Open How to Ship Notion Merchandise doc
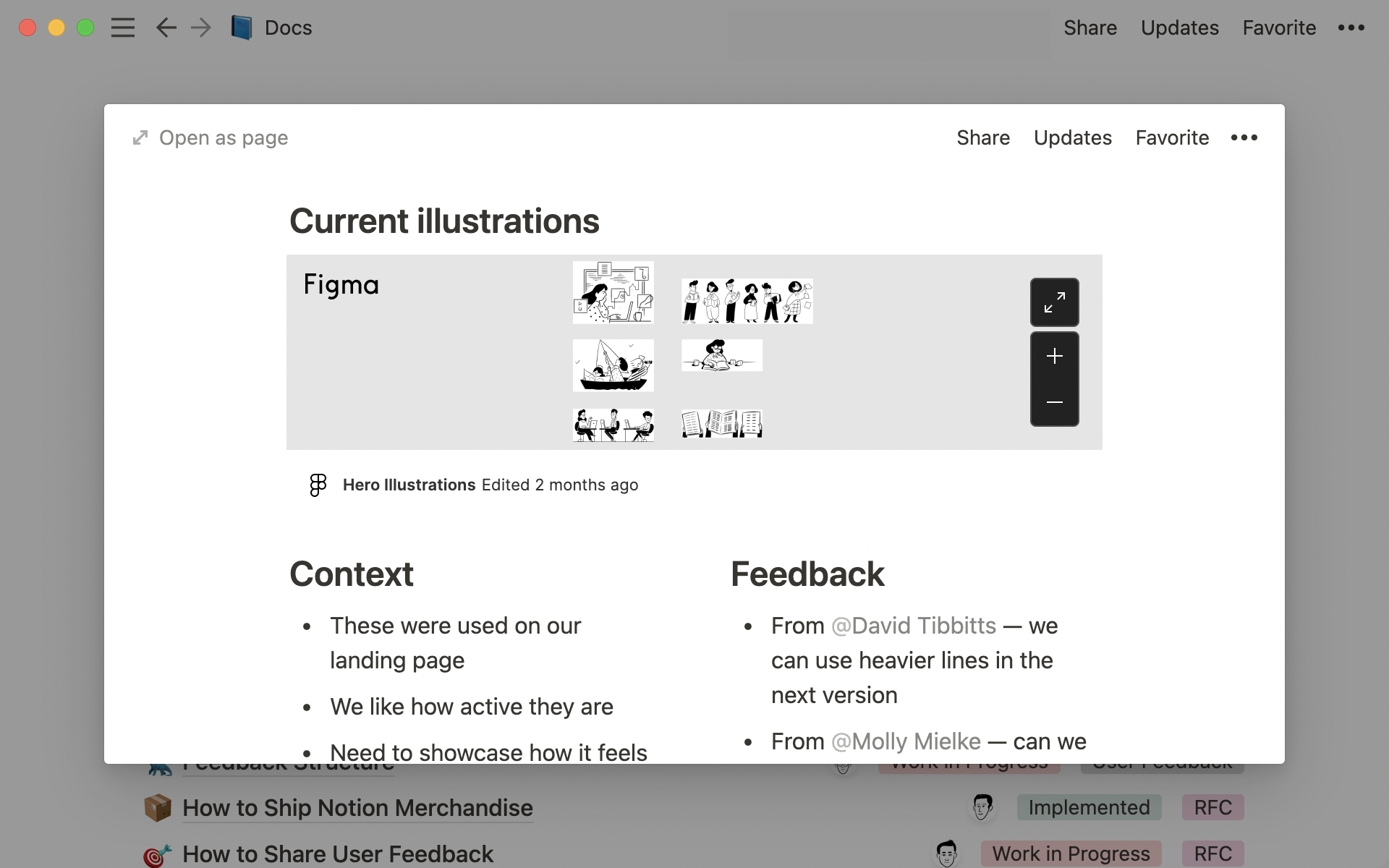The height and width of the screenshot is (868, 1389). 357,808
